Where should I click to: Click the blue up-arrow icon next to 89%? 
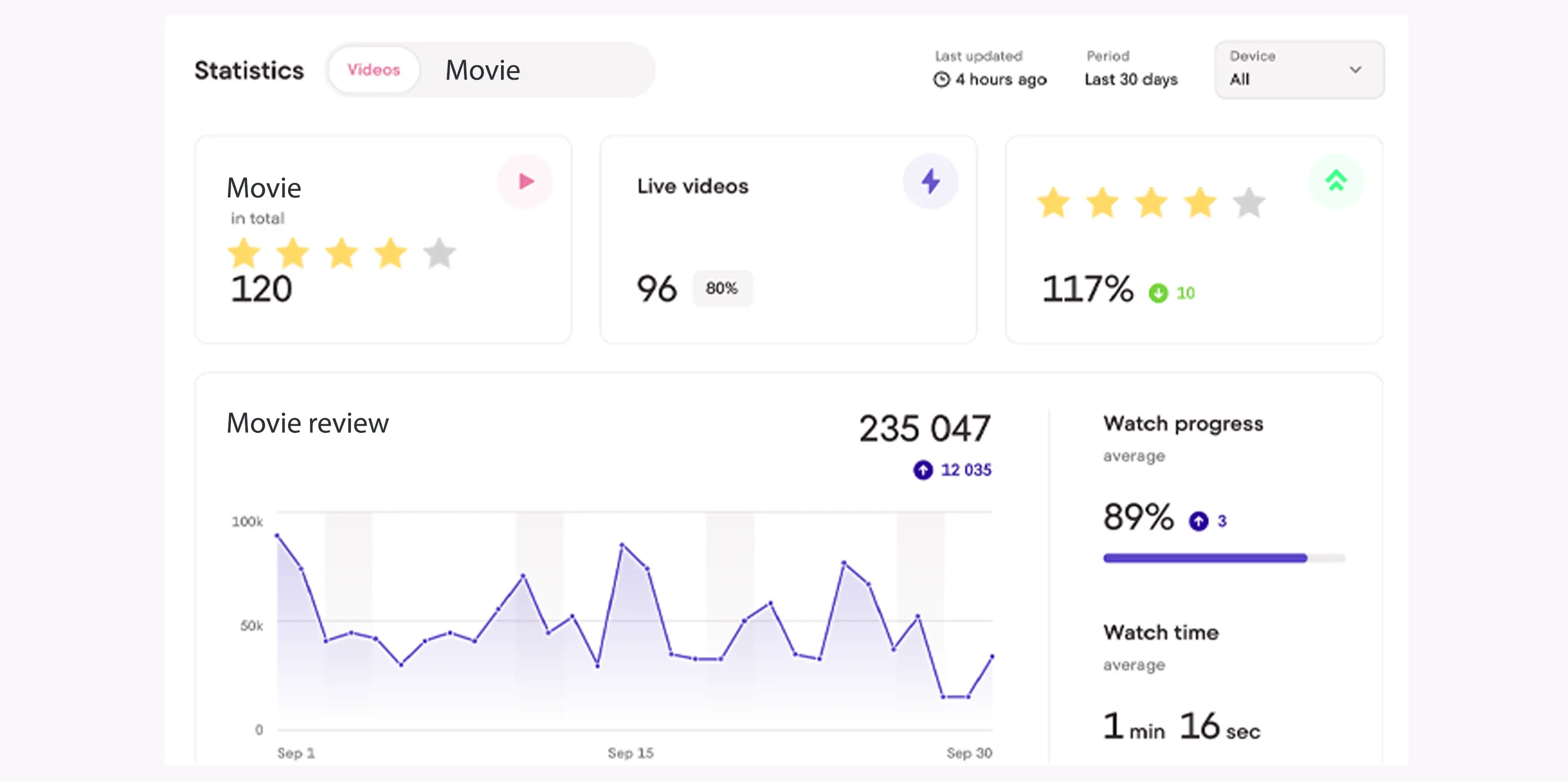[1199, 521]
